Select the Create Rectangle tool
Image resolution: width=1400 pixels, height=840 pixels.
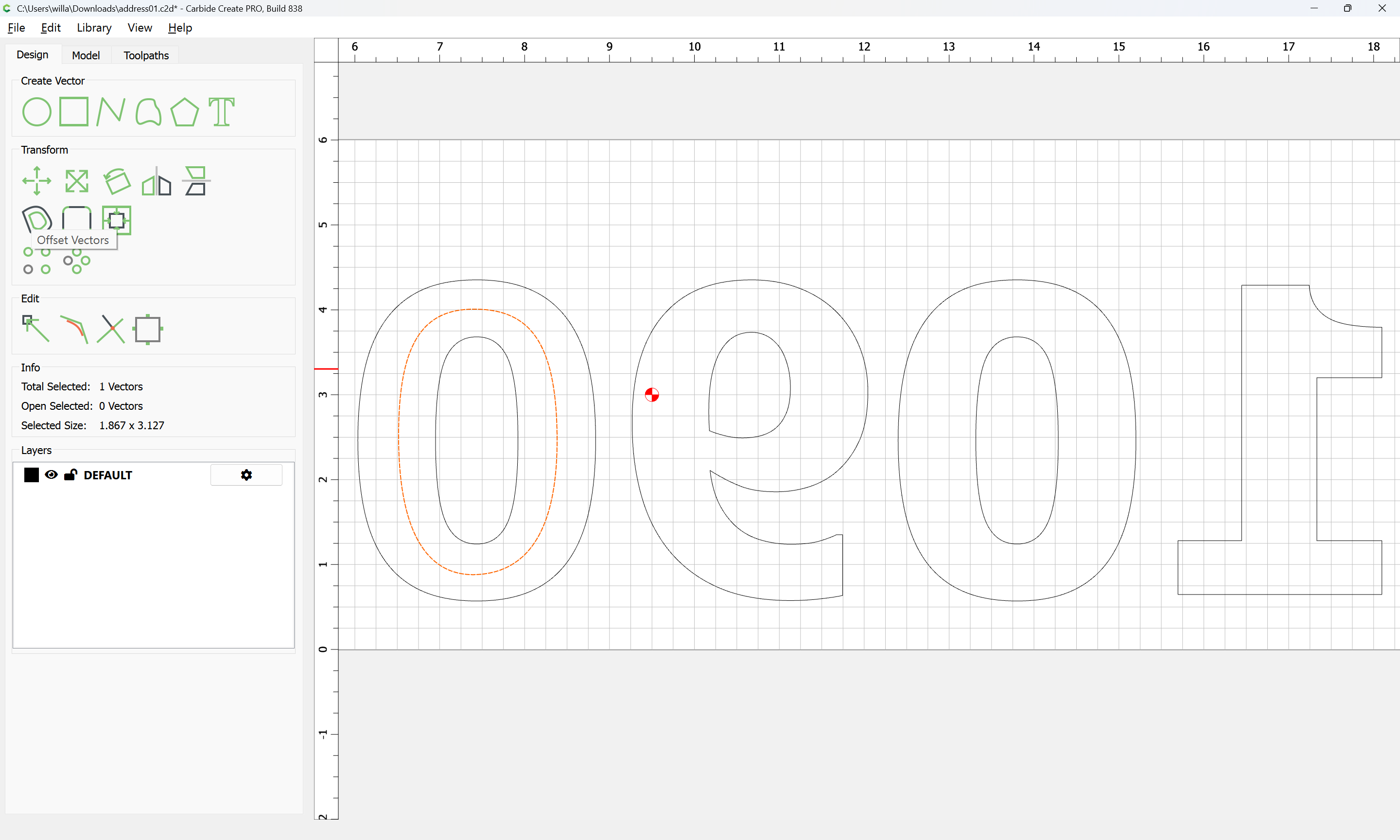[x=74, y=111]
